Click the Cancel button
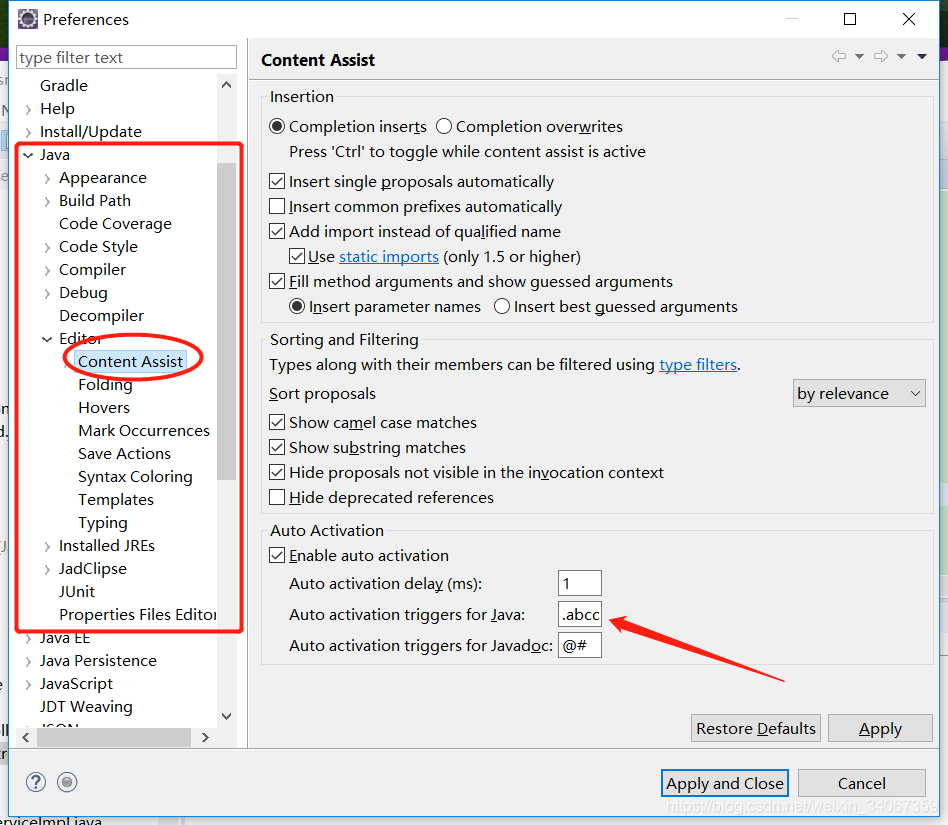 click(862, 783)
